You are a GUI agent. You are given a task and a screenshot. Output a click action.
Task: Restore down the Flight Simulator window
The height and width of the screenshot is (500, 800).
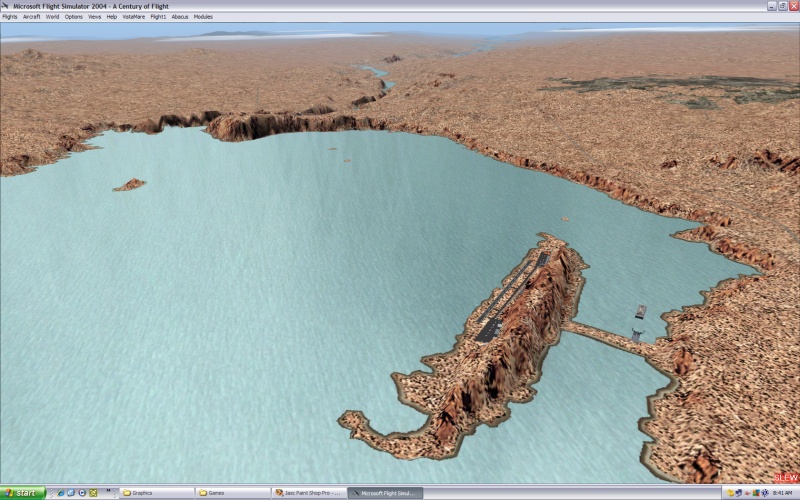tap(782, 6)
